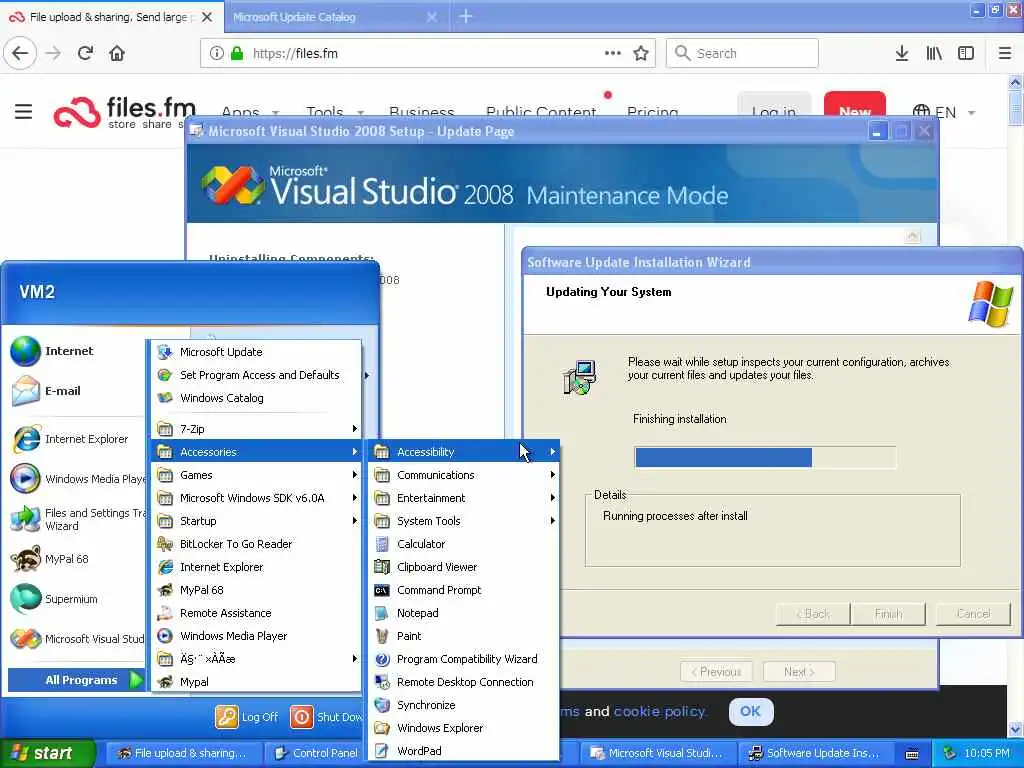The height and width of the screenshot is (768, 1024).
Task: Open files.fm site hamburger menu
Action: tap(24, 112)
